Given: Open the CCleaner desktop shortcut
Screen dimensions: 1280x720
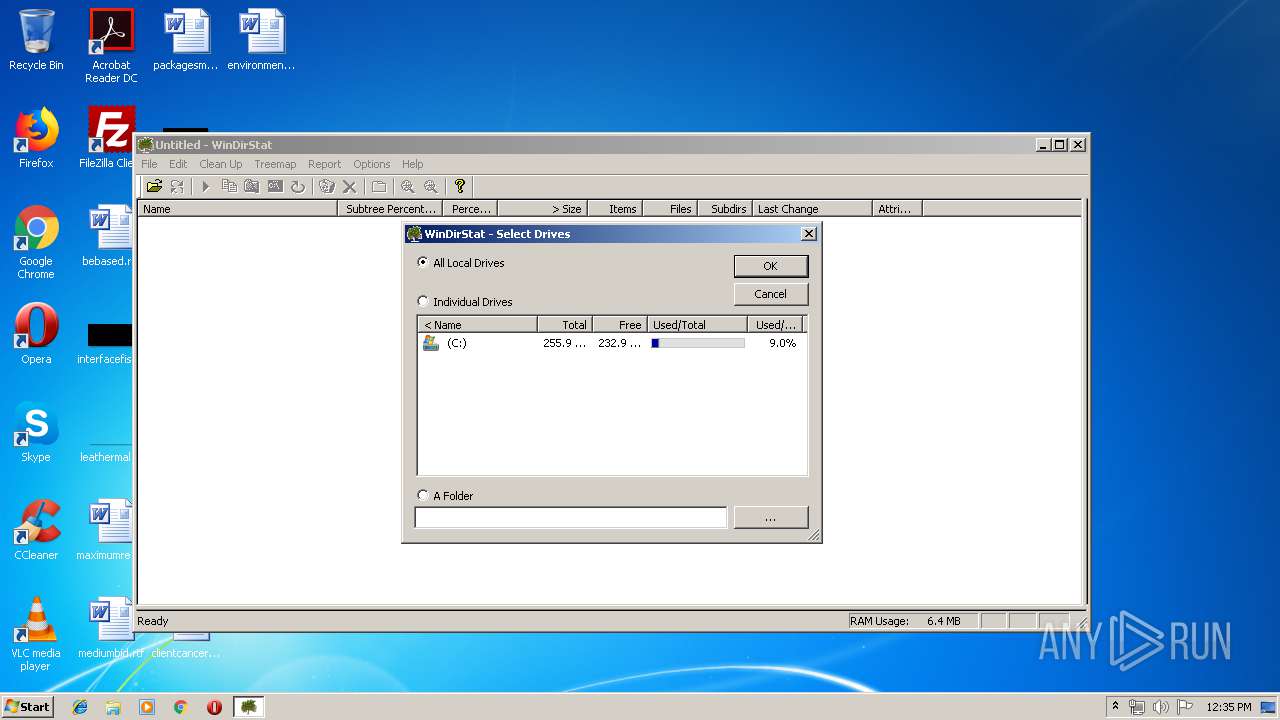Looking at the screenshot, I should [x=36, y=530].
